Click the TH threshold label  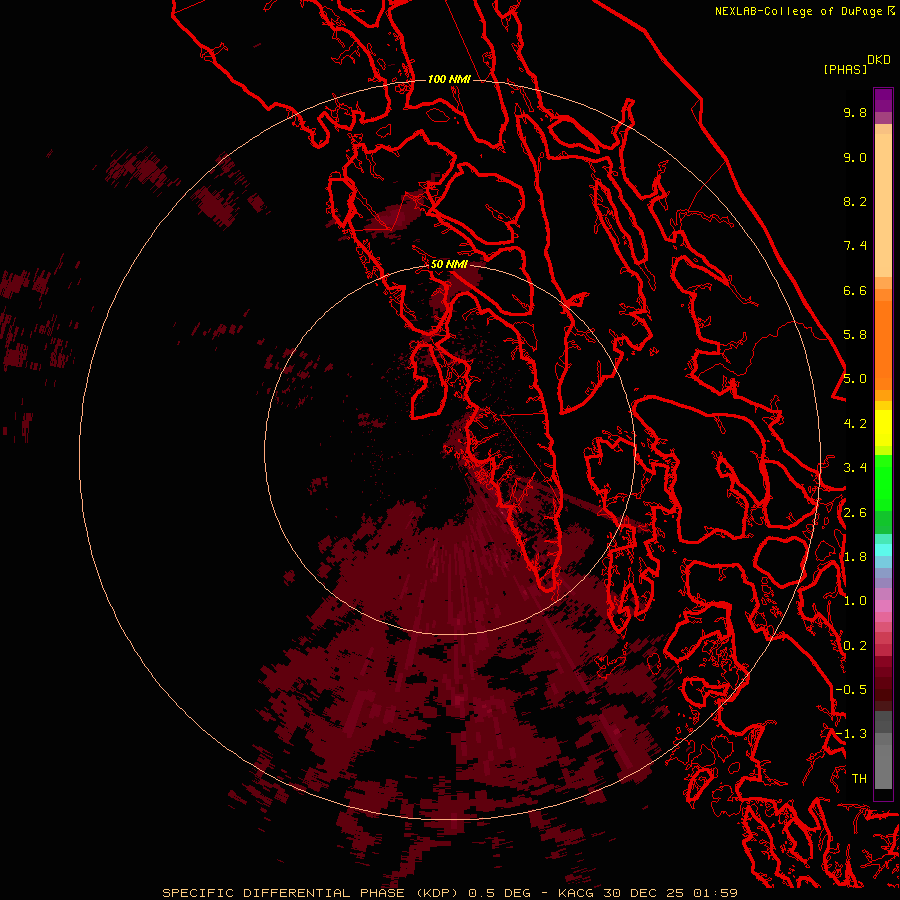pyautogui.click(x=859, y=779)
